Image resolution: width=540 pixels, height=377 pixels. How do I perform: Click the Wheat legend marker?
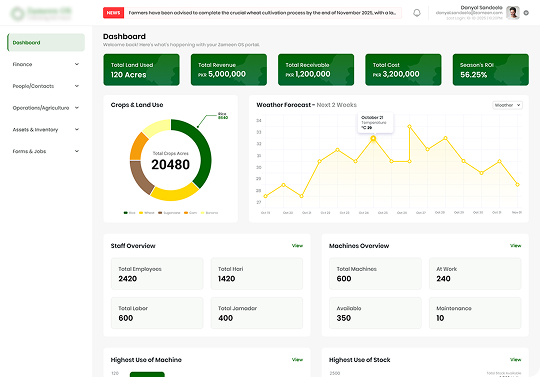coord(141,213)
